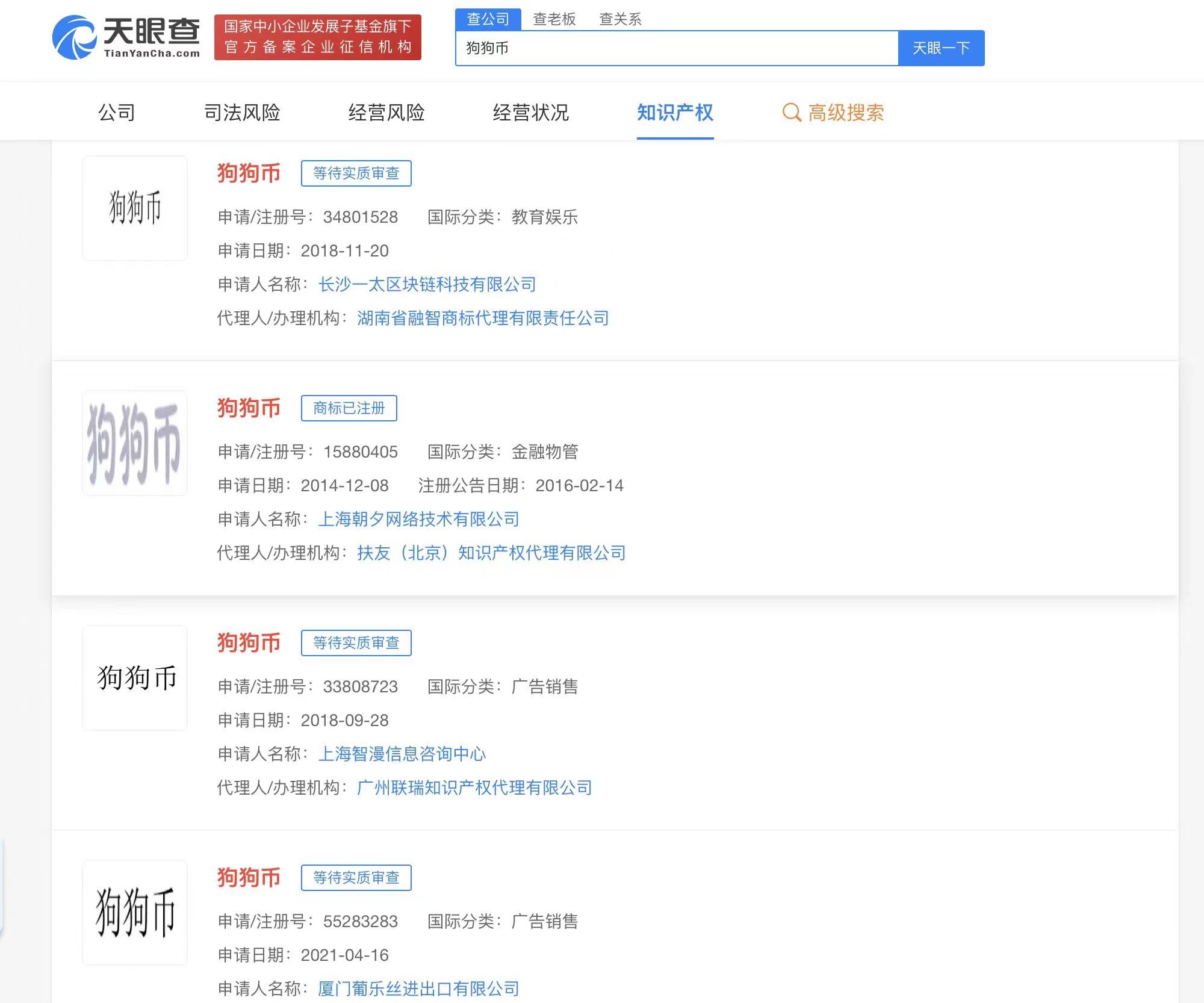The image size is (1204, 1003).
Task: Open the 经营风险 tab
Action: click(x=386, y=113)
